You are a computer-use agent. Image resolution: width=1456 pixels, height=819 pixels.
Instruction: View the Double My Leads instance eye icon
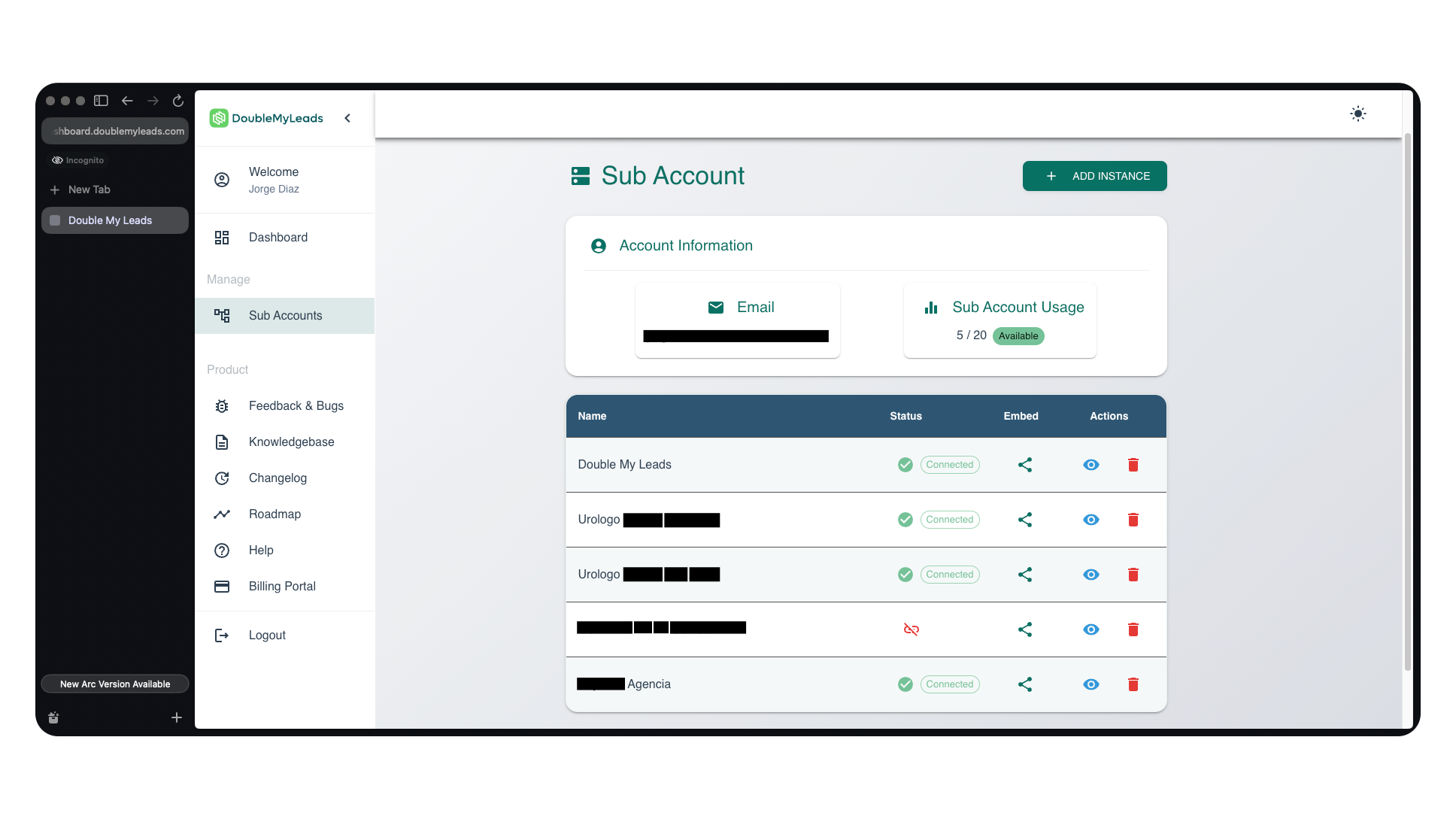[x=1090, y=465]
